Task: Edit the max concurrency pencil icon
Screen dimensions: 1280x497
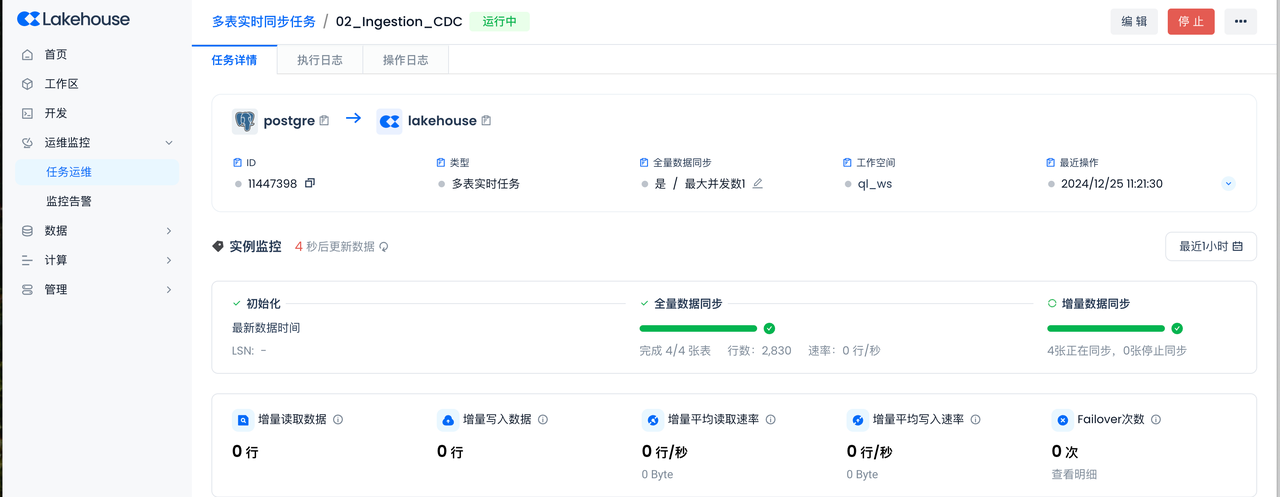Action: click(x=757, y=183)
